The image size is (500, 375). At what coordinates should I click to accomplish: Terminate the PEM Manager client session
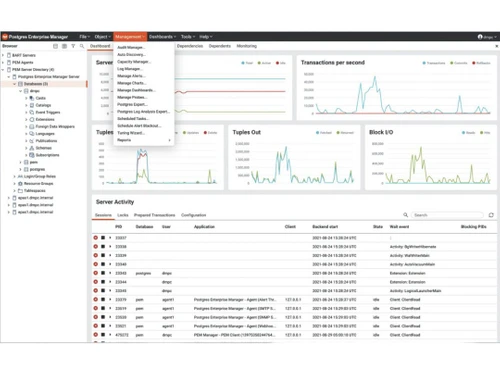pyautogui.click(x=96, y=335)
